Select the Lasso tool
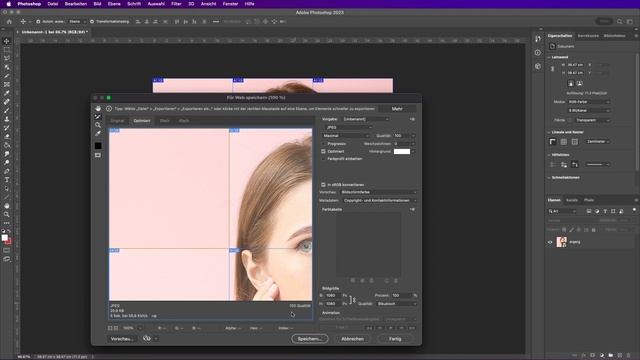The width and height of the screenshot is (640, 360). (x=7, y=58)
